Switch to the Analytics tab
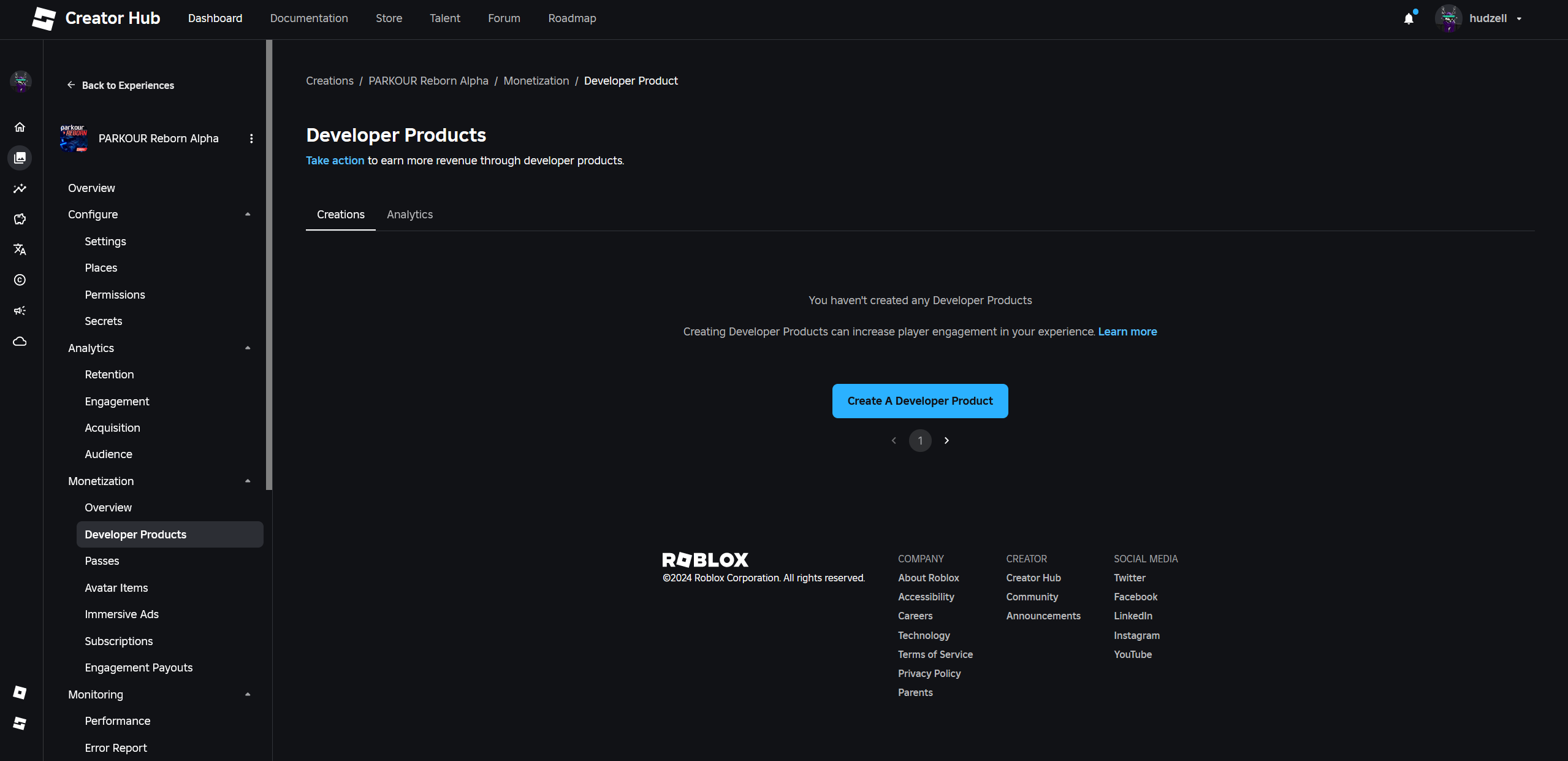This screenshot has height=761, width=1568. [409, 215]
